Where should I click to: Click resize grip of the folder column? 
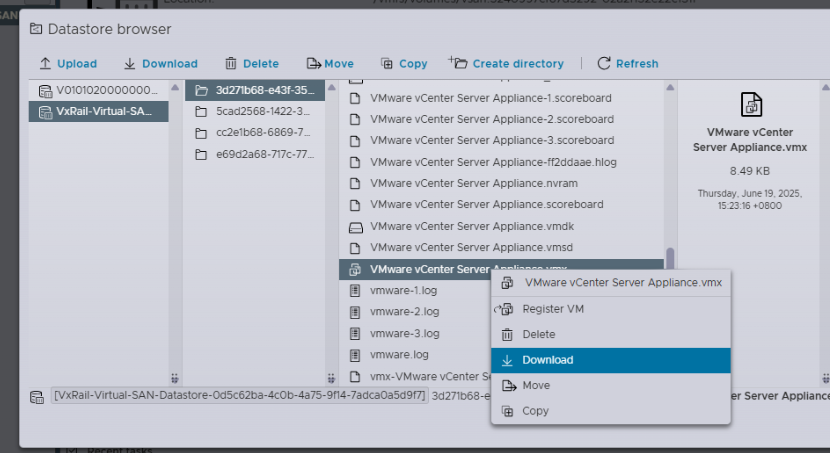331,378
